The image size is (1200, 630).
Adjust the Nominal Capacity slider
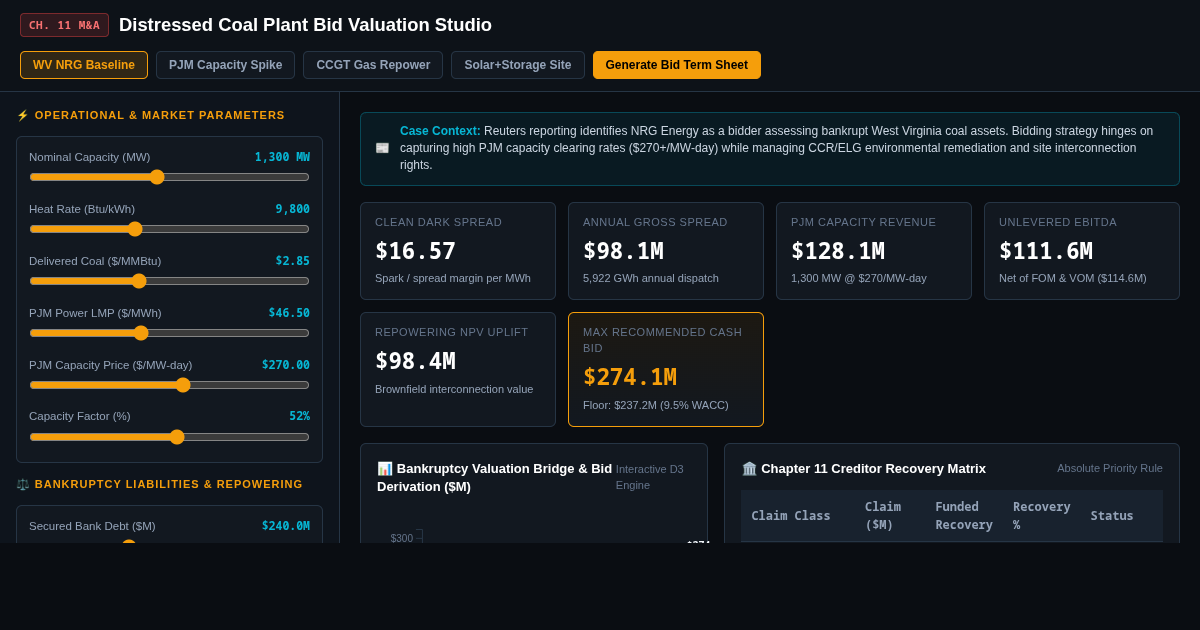[169, 177]
